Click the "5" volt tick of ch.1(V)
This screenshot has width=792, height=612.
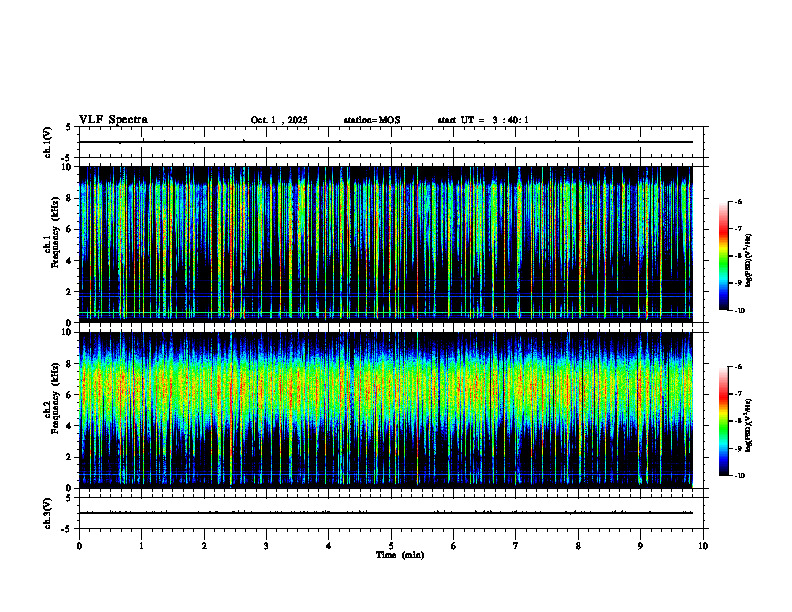tap(69, 127)
